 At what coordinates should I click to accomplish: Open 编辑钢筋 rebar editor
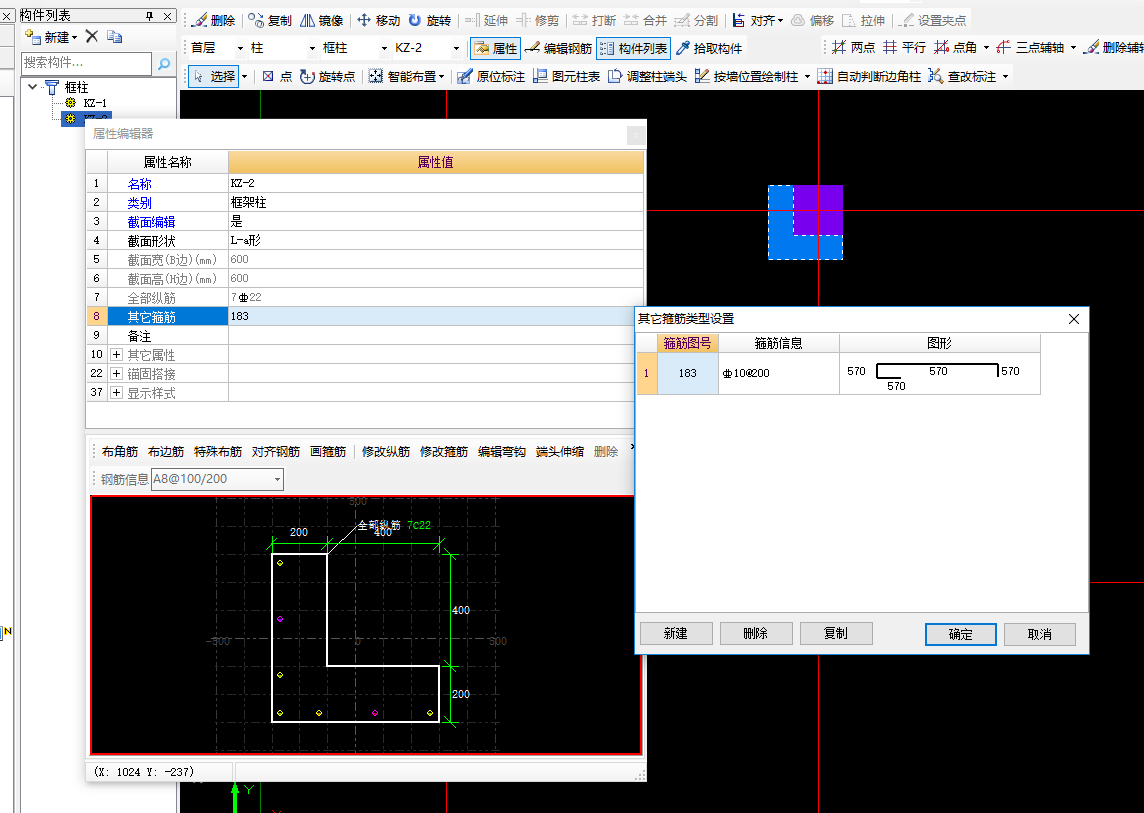pyautogui.click(x=558, y=48)
